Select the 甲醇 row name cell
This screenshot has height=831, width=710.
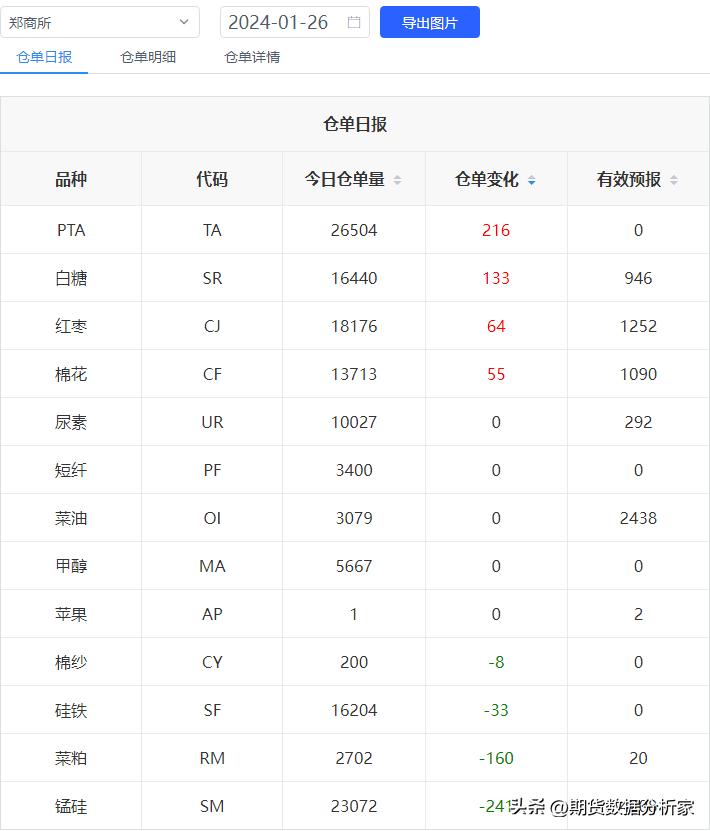pos(71,566)
